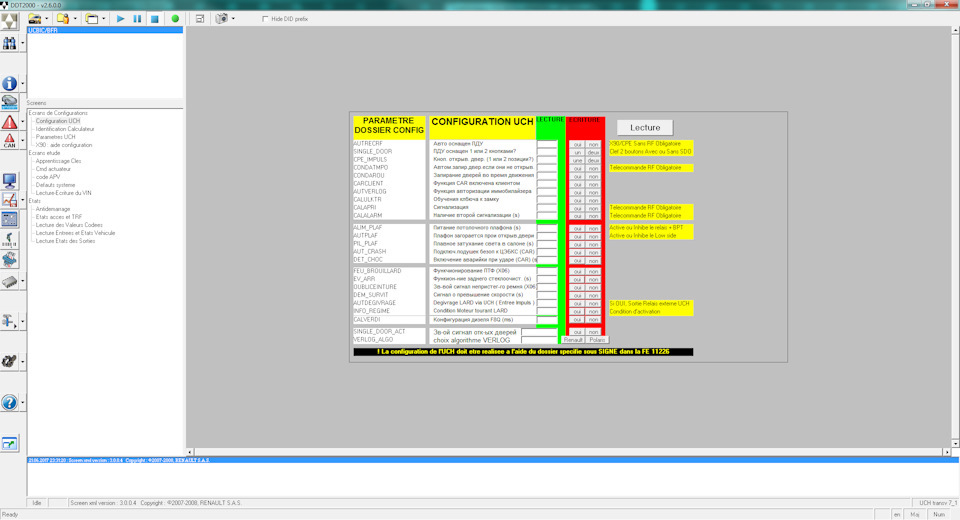Click the window with green arrow icon
This screenshot has height=520, width=960.
(x=9, y=443)
